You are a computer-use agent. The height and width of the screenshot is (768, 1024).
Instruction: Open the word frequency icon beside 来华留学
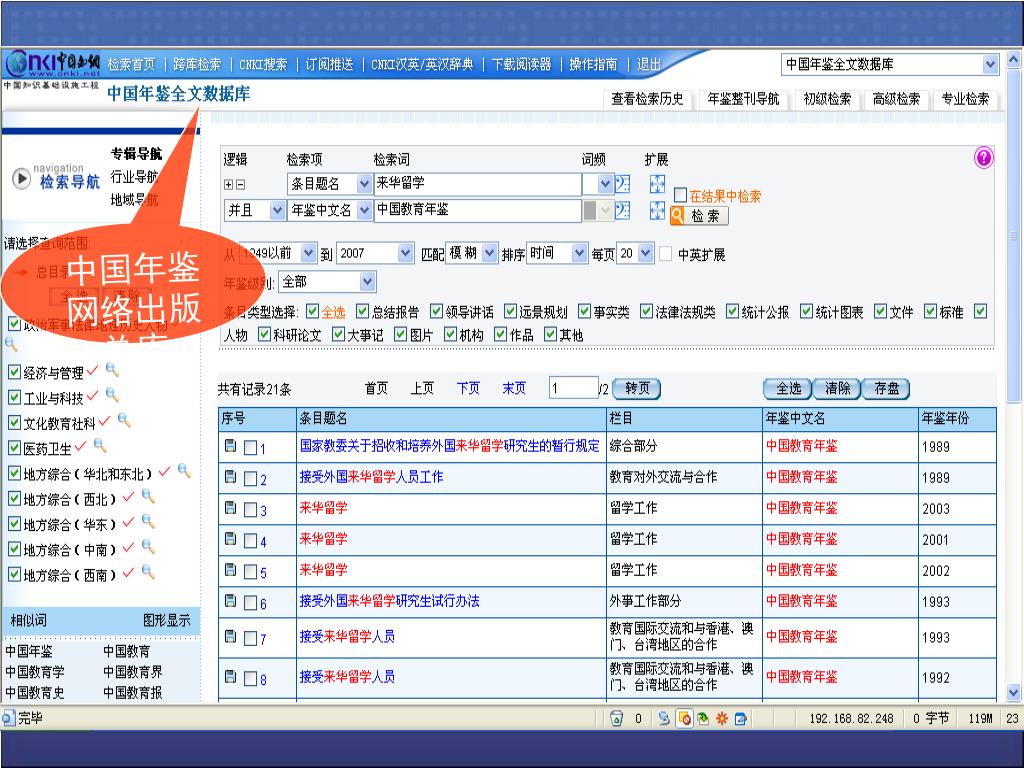pyautogui.click(x=622, y=184)
